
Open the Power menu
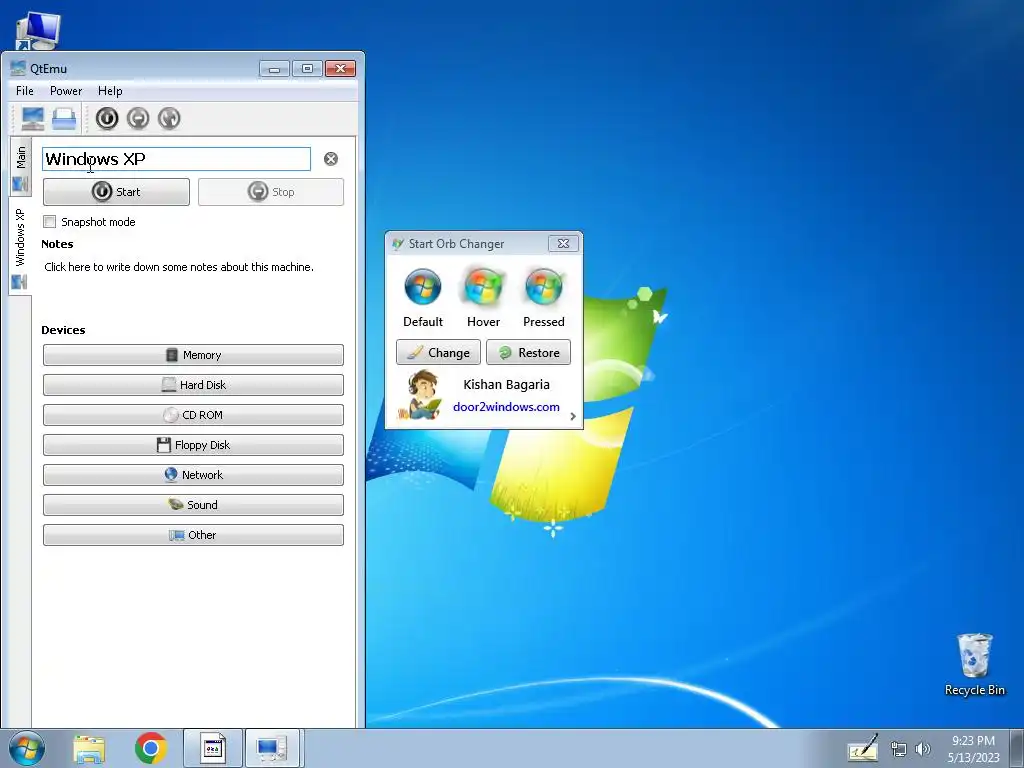pos(66,91)
